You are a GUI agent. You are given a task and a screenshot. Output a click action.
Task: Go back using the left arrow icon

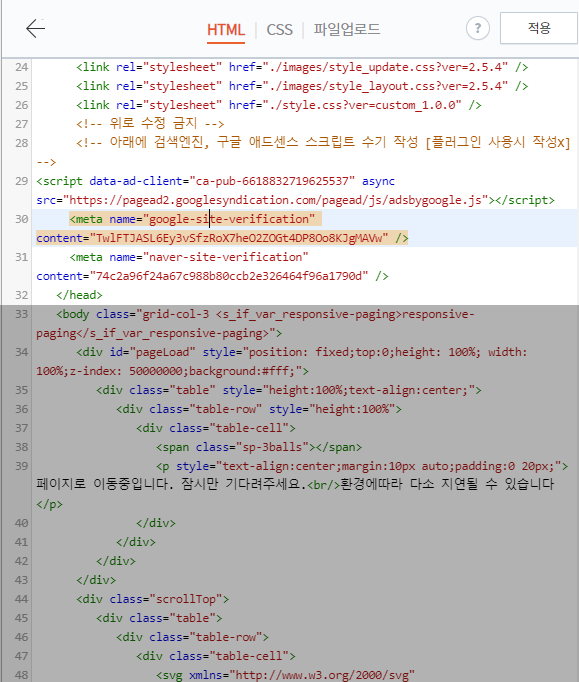(35, 29)
